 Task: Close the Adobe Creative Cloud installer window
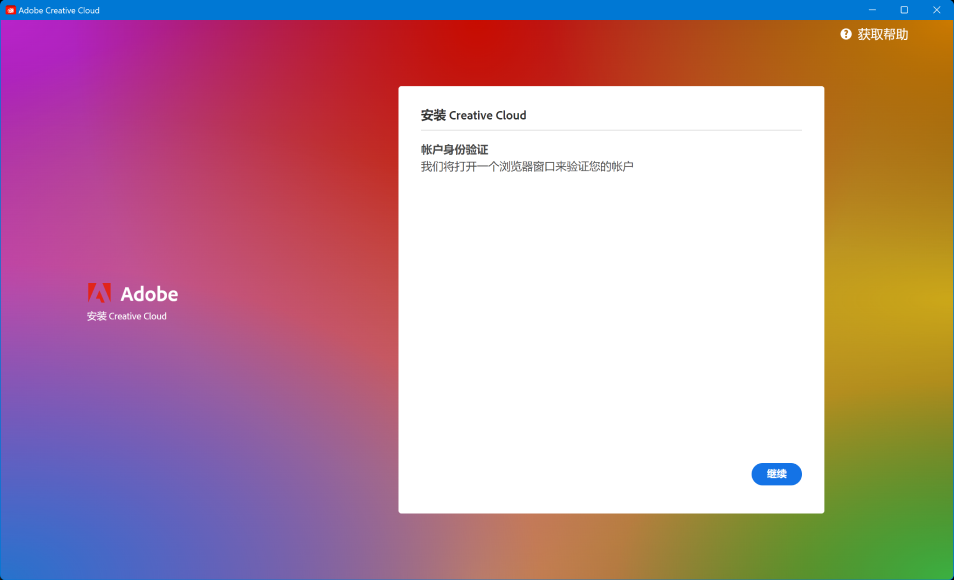pyautogui.click(x=937, y=10)
